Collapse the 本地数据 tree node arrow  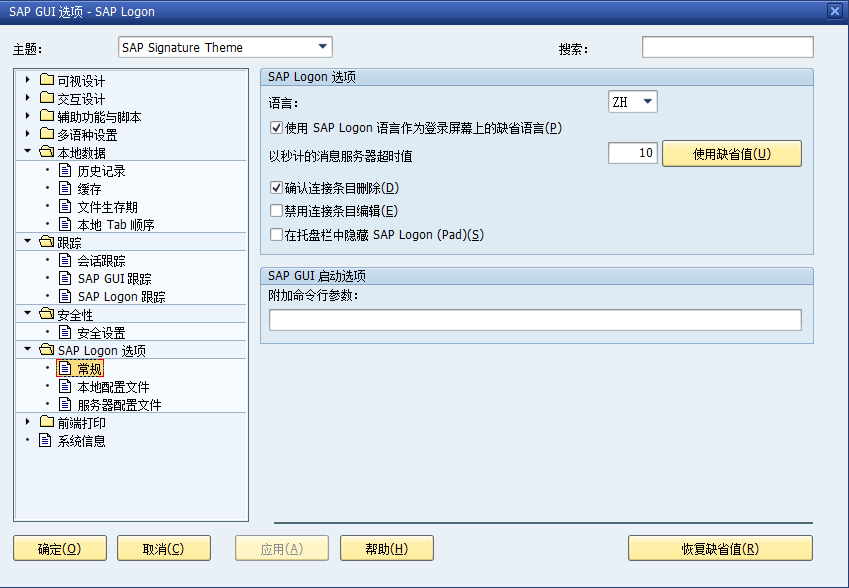28,152
